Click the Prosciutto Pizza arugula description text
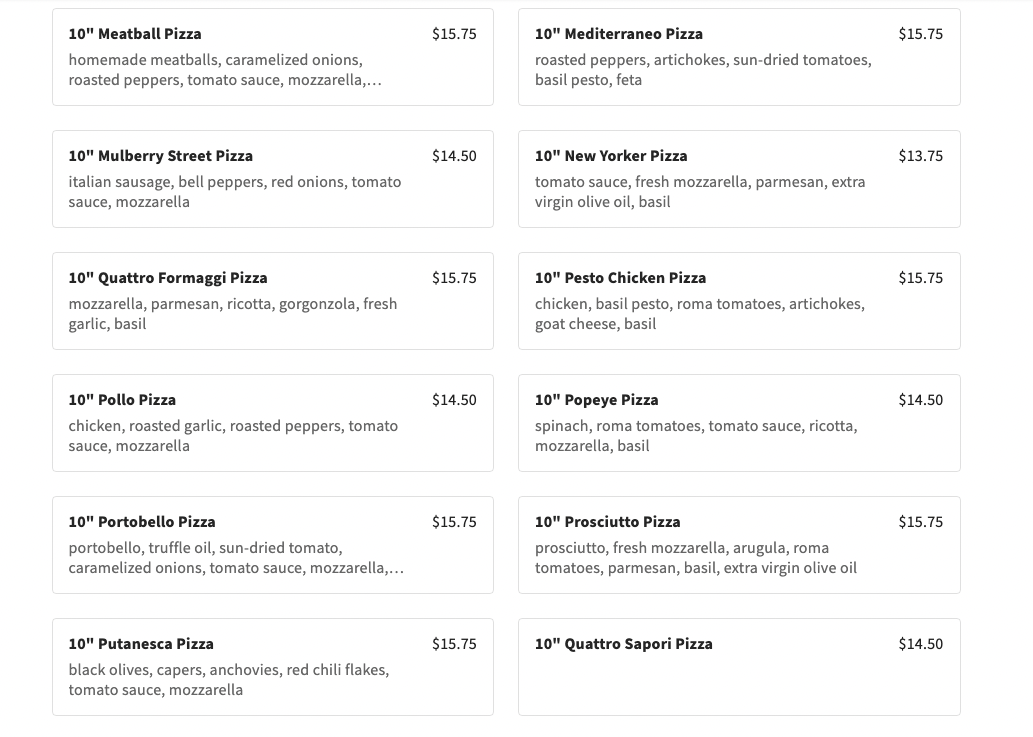 pyautogui.click(x=695, y=558)
